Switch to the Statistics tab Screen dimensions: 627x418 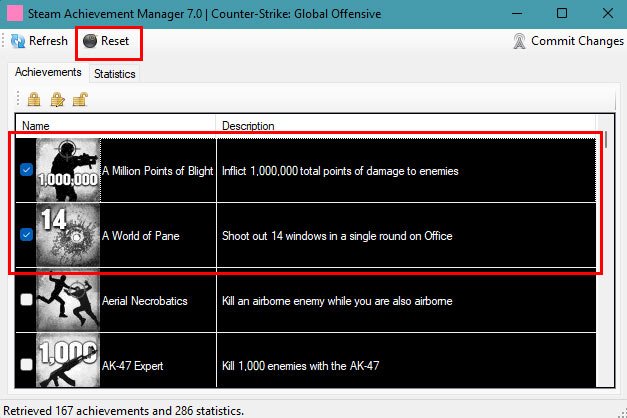point(115,74)
